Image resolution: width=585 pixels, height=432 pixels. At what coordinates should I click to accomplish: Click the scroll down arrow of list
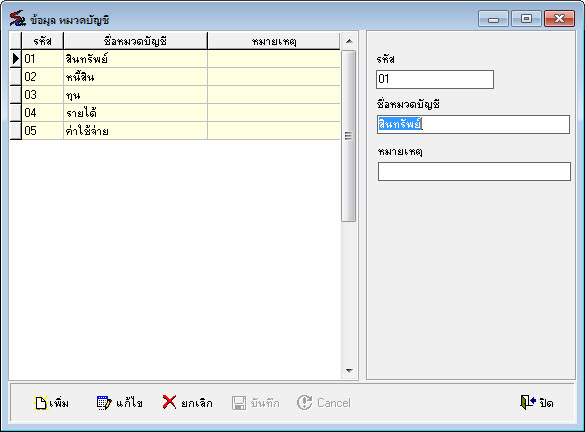349,370
